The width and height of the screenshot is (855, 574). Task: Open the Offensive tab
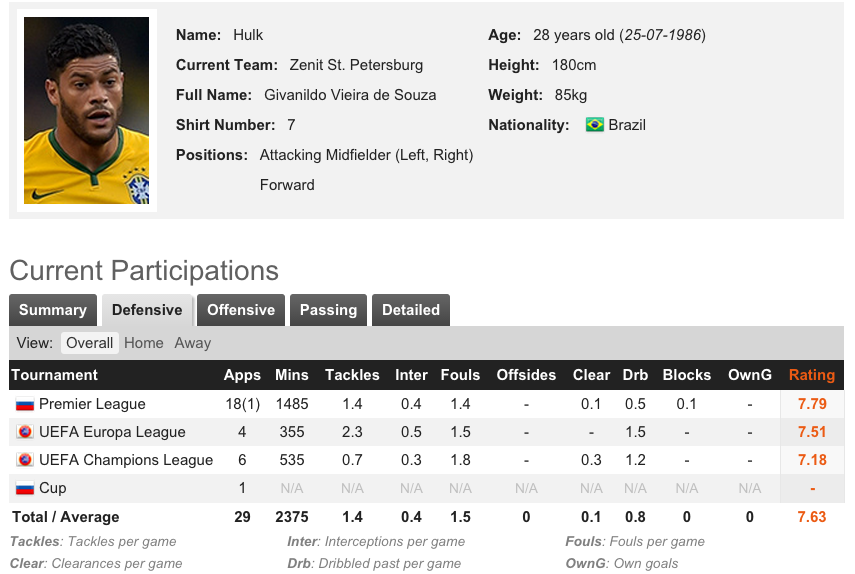point(241,310)
